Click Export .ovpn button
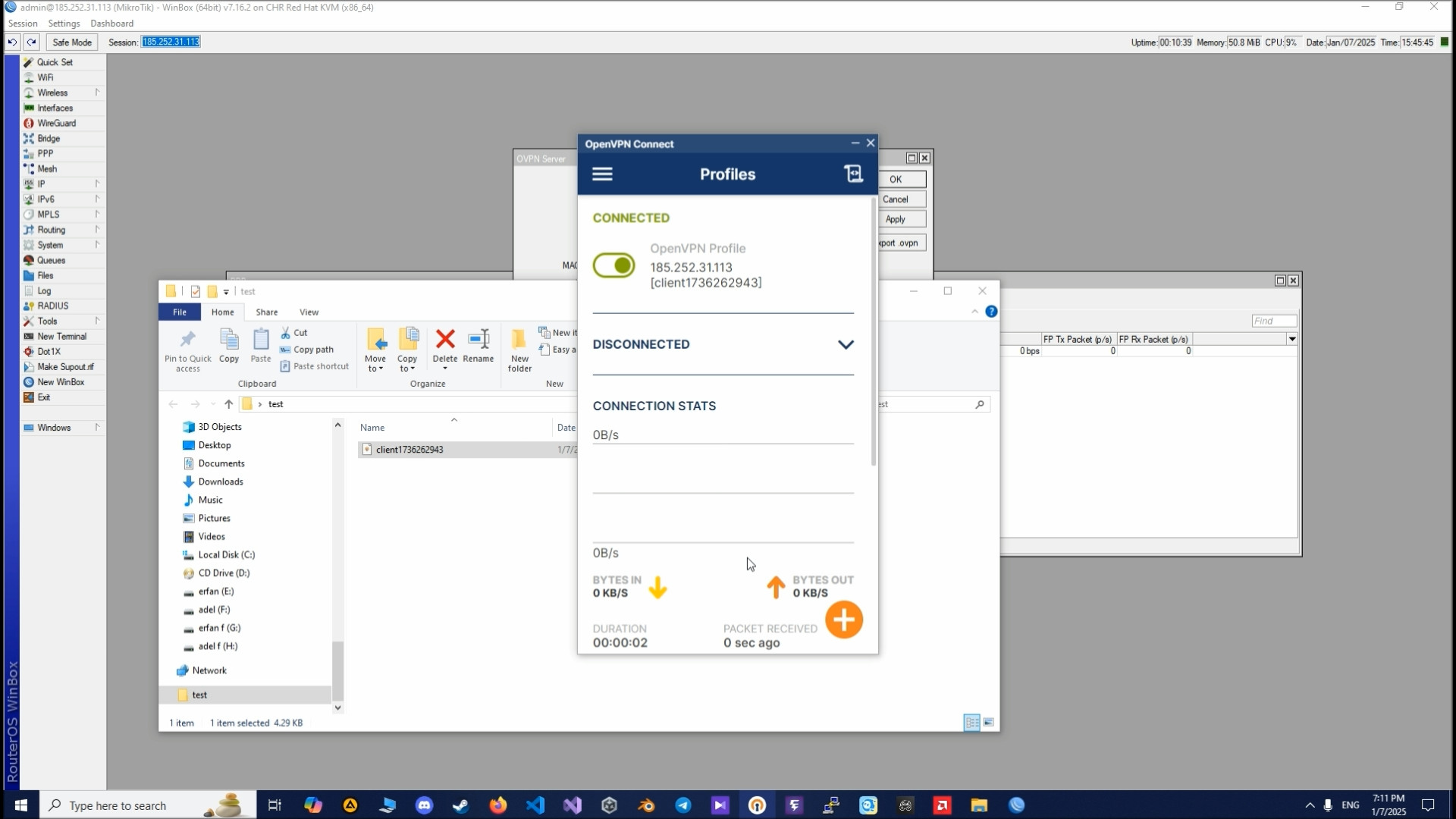The image size is (1456, 819). coord(901,243)
